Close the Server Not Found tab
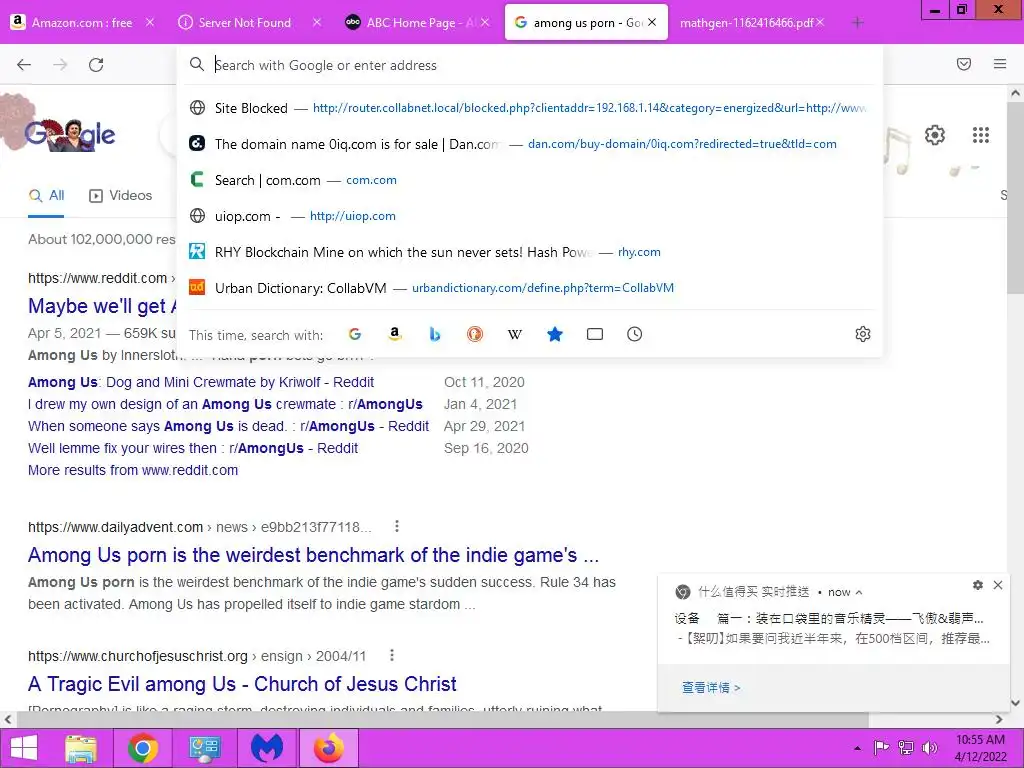 [x=317, y=22]
